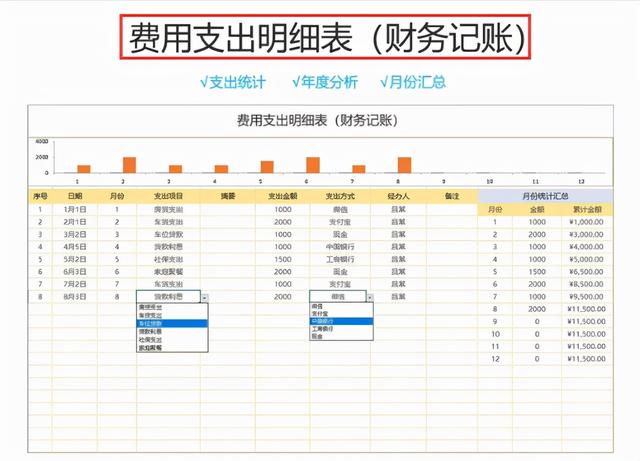Select the sheet title 费用支出明细表（财务记账）cell

click(320, 121)
